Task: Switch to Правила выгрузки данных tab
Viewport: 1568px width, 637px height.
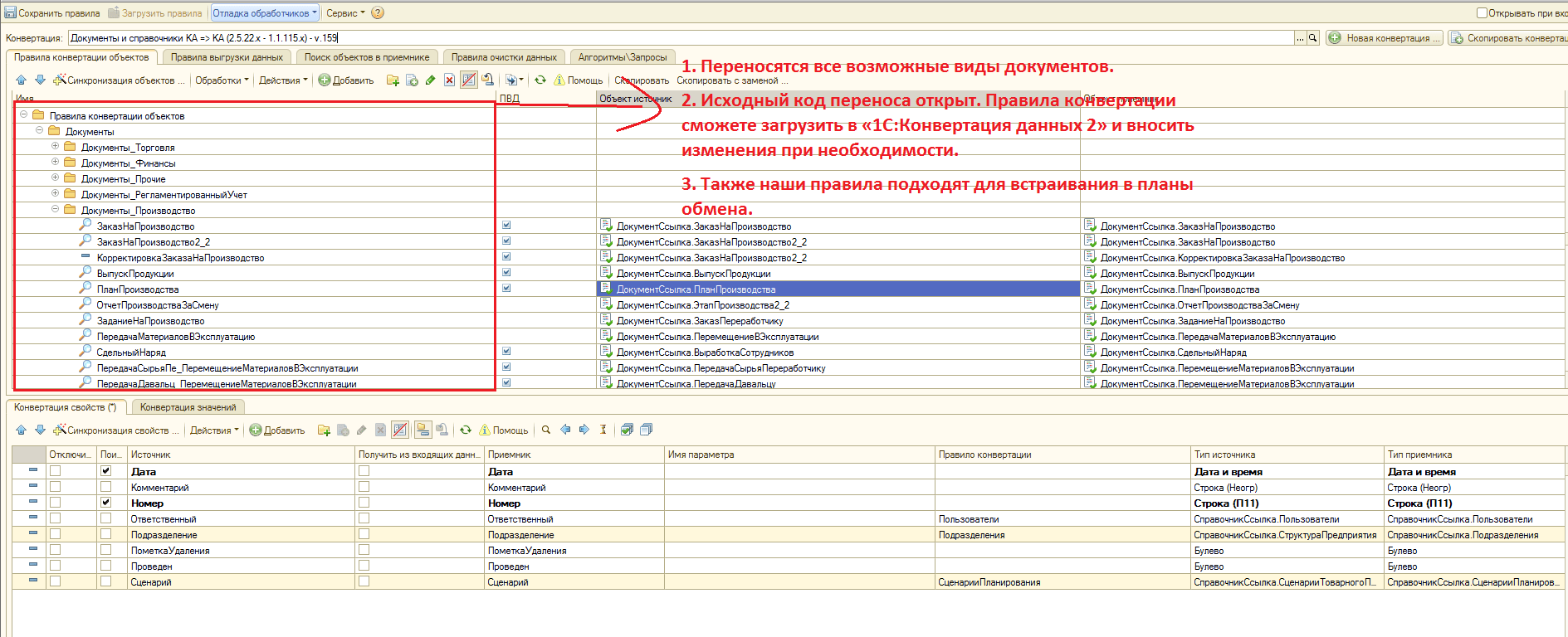Action: pos(227,57)
